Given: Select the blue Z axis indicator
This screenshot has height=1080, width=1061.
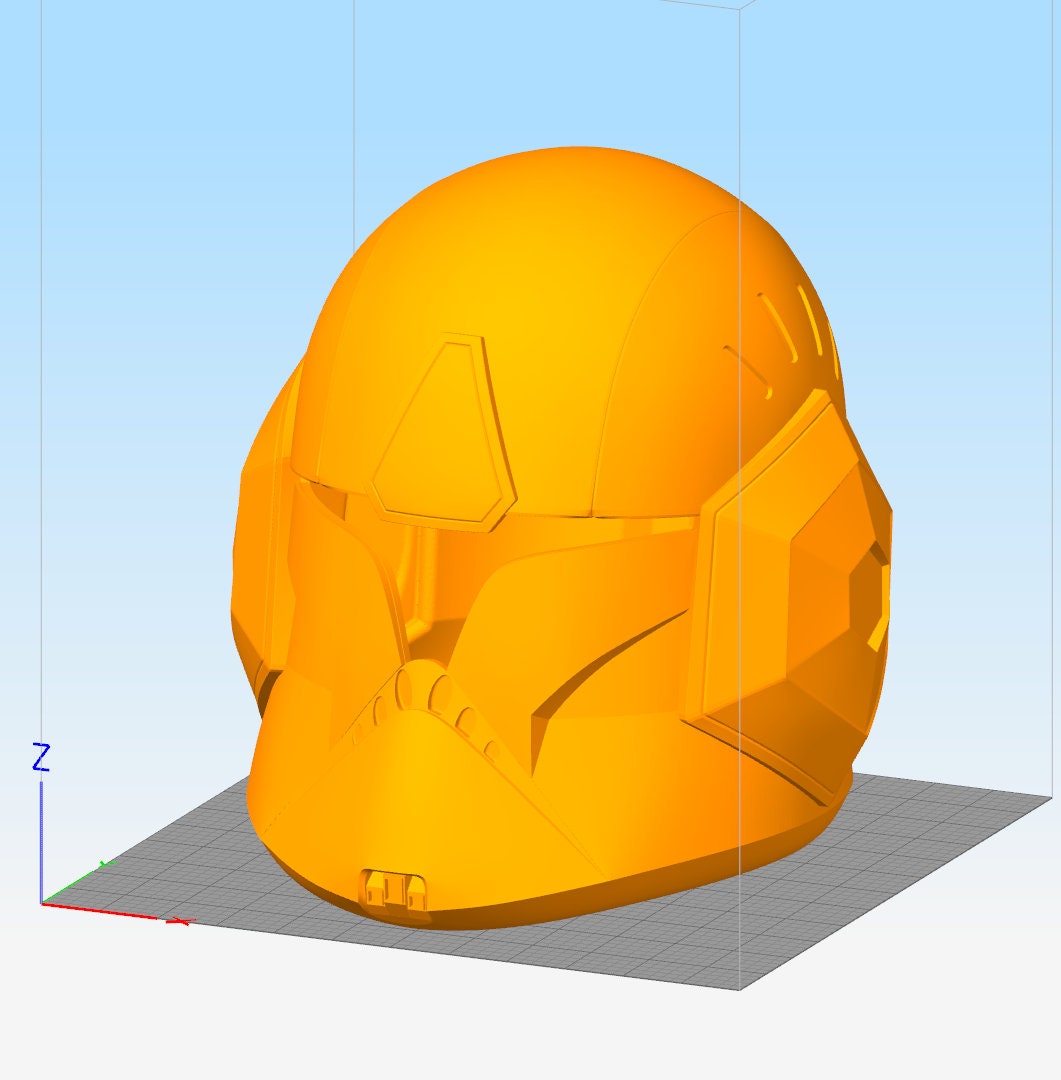Looking at the screenshot, I should pos(41,757).
